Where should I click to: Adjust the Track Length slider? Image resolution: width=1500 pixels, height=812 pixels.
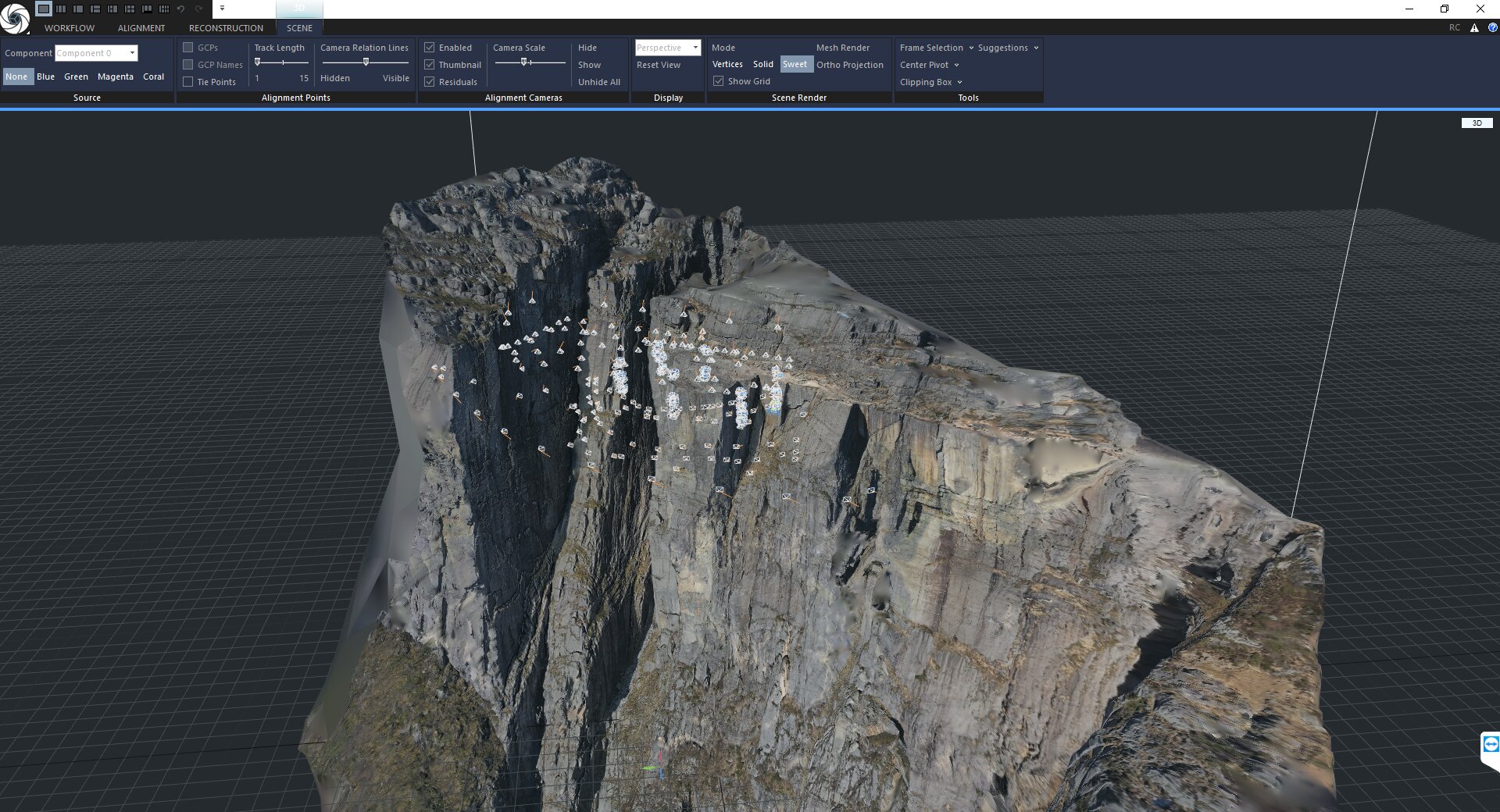[x=258, y=62]
